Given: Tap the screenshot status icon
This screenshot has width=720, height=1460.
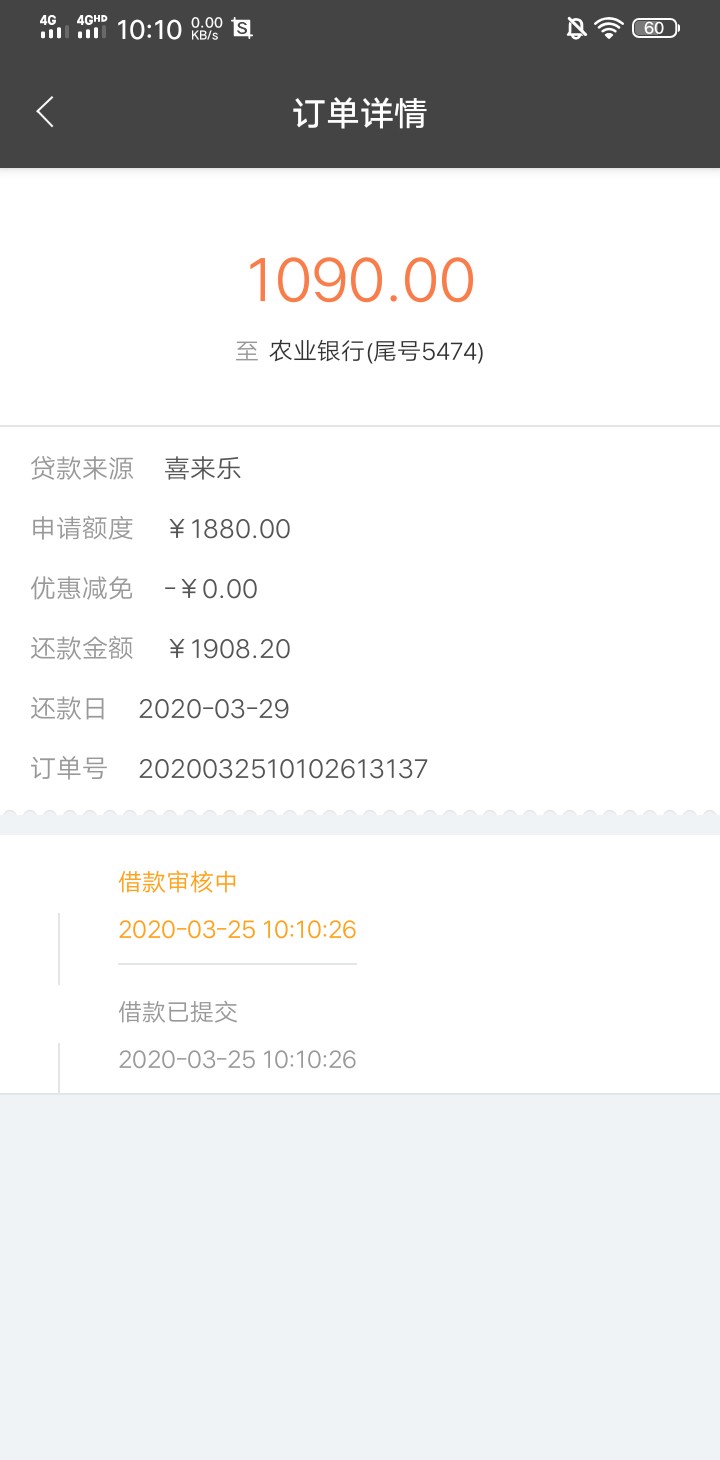Looking at the screenshot, I should click(242, 28).
